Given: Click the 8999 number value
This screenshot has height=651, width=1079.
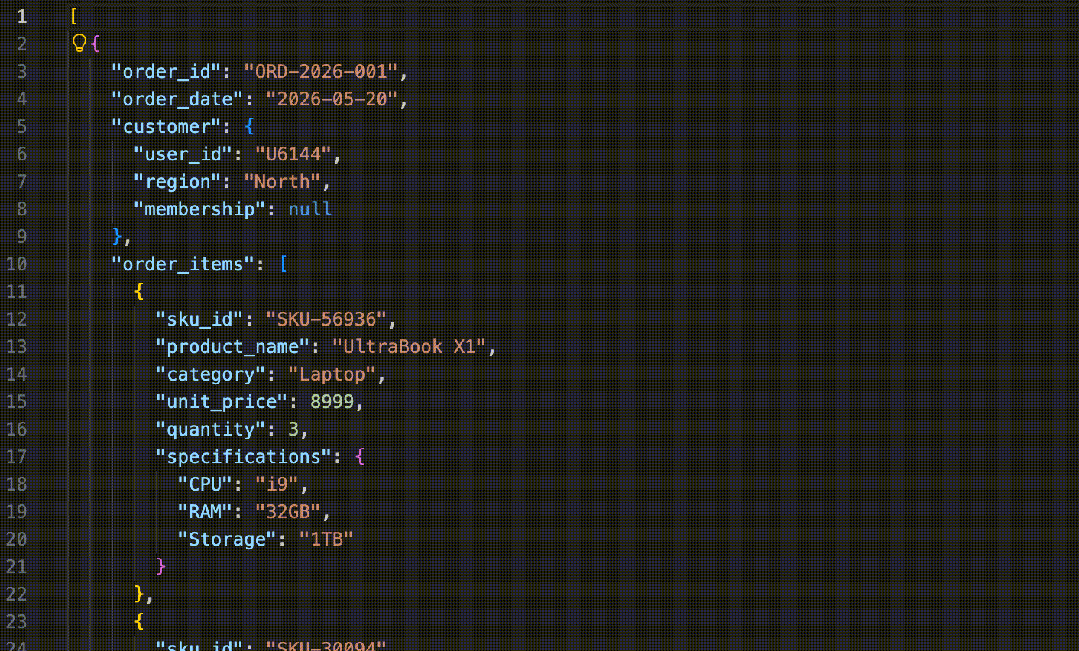Looking at the screenshot, I should [332, 402].
